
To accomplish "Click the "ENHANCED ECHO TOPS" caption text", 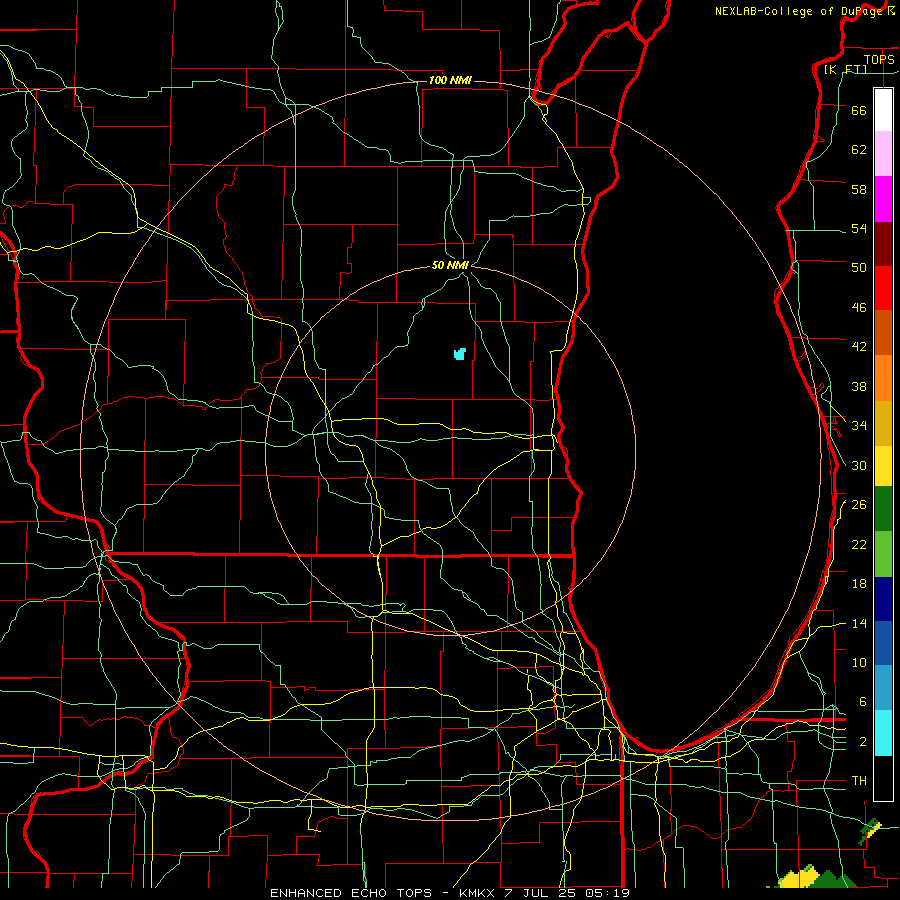I will point(351,893).
